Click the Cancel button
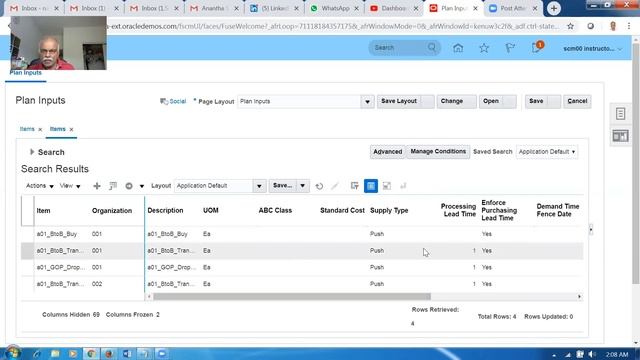The image size is (640, 360). pyautogui.click(x=577, y=101)
